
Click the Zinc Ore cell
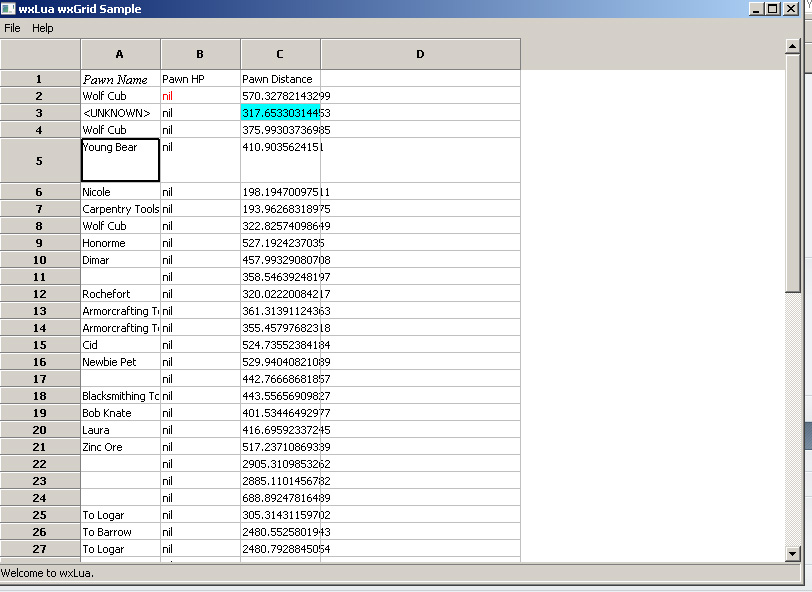pos(120,447)
